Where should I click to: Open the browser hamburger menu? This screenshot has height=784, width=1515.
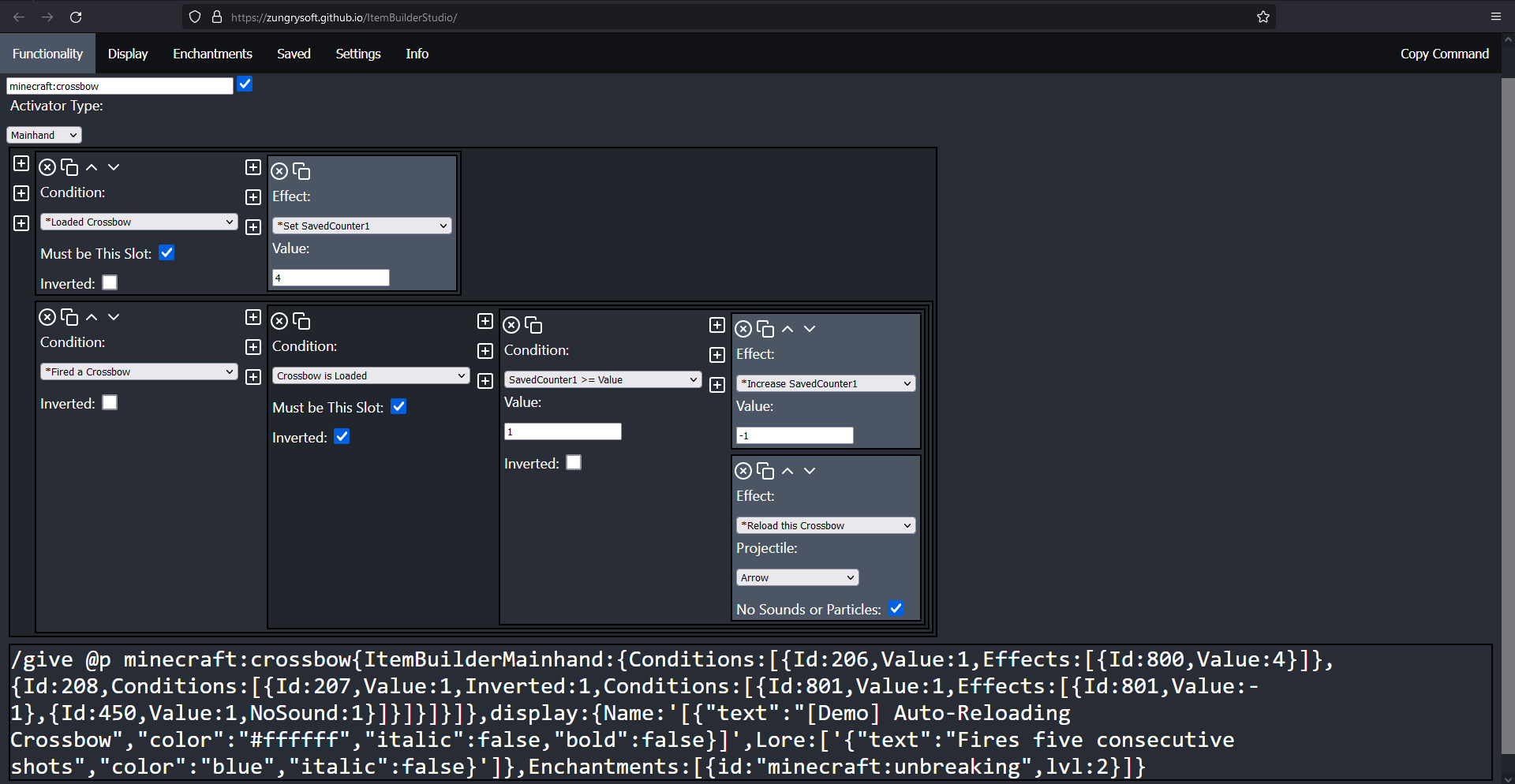[1495, 17]
